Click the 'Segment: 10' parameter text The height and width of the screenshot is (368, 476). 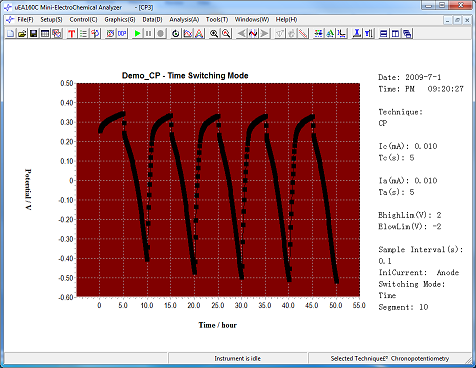403,307
